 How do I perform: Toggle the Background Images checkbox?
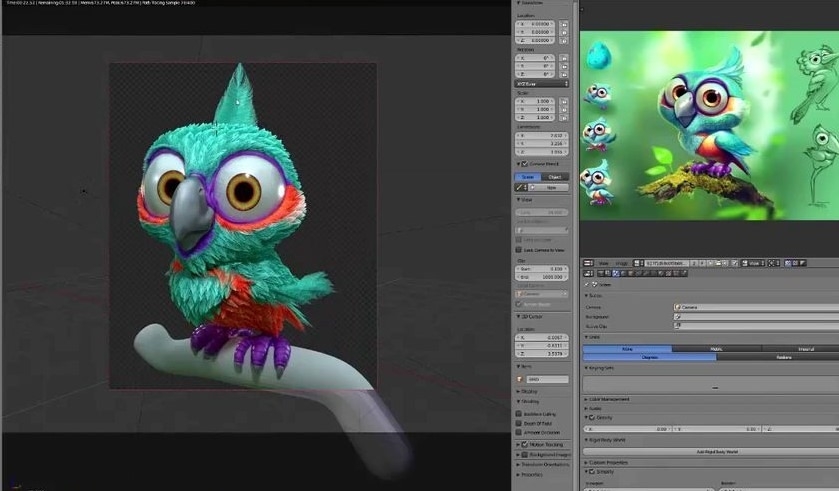coord(525,455)
